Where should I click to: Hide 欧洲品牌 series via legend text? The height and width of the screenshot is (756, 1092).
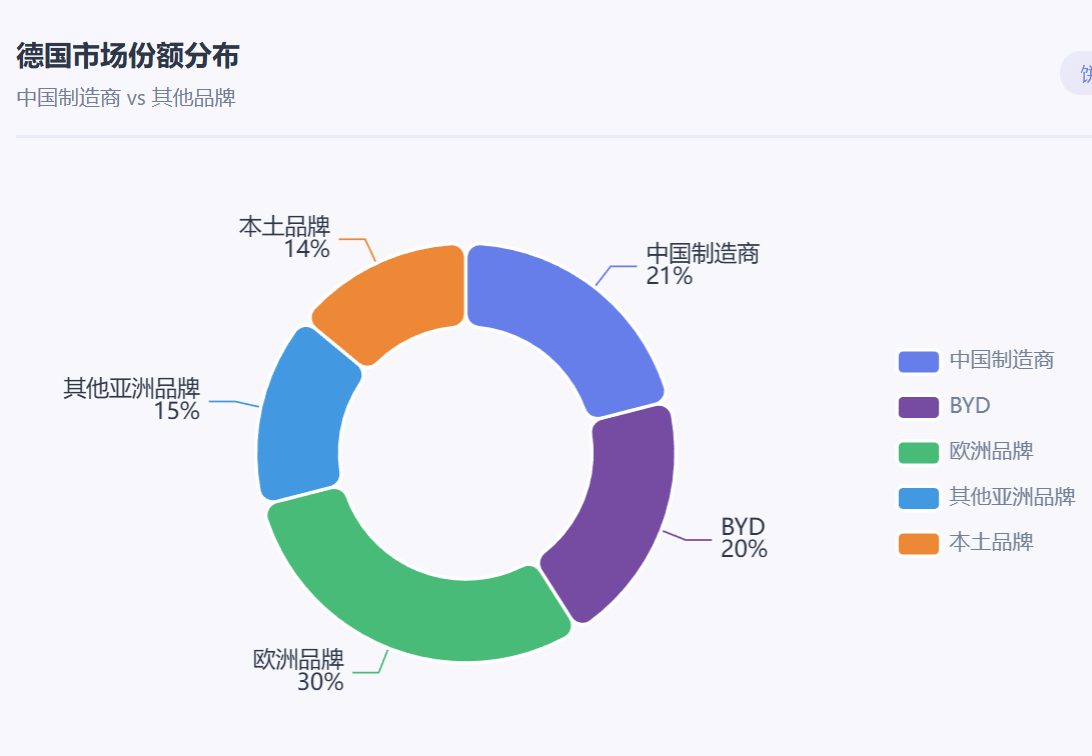click(x=991, y=452)
